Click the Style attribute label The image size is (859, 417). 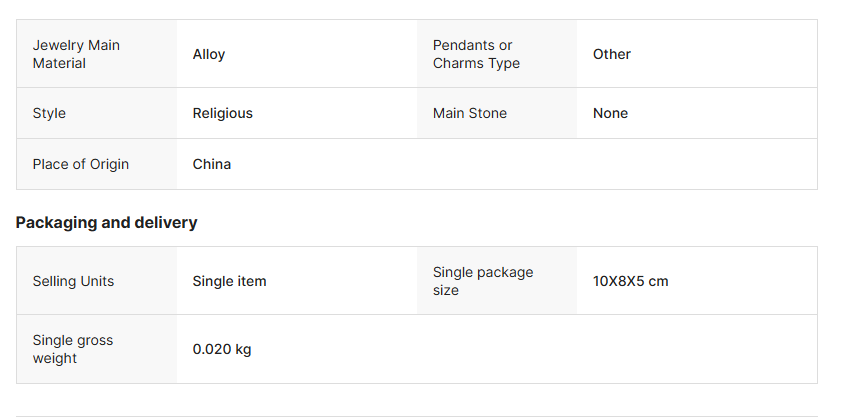[49, 113]
